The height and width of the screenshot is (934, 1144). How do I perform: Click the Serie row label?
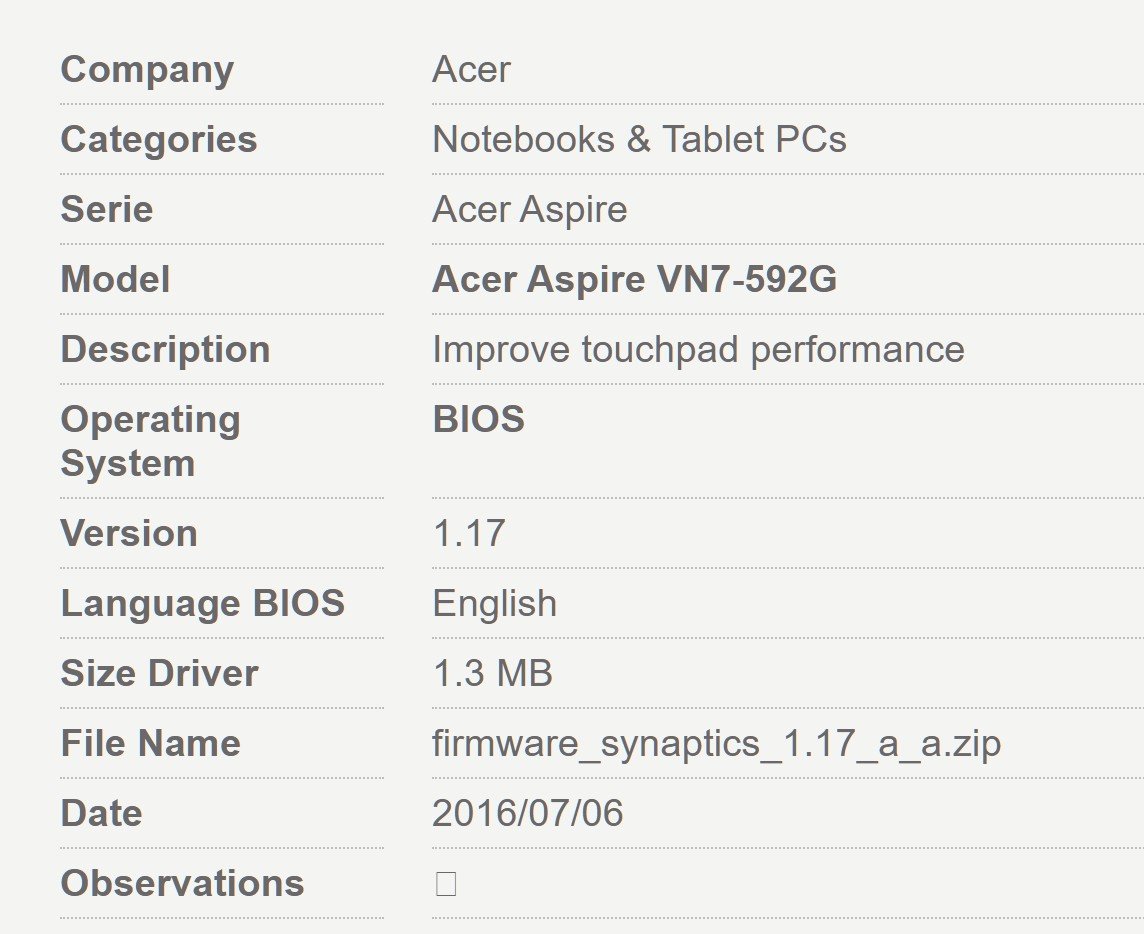(x=106, y=210)
